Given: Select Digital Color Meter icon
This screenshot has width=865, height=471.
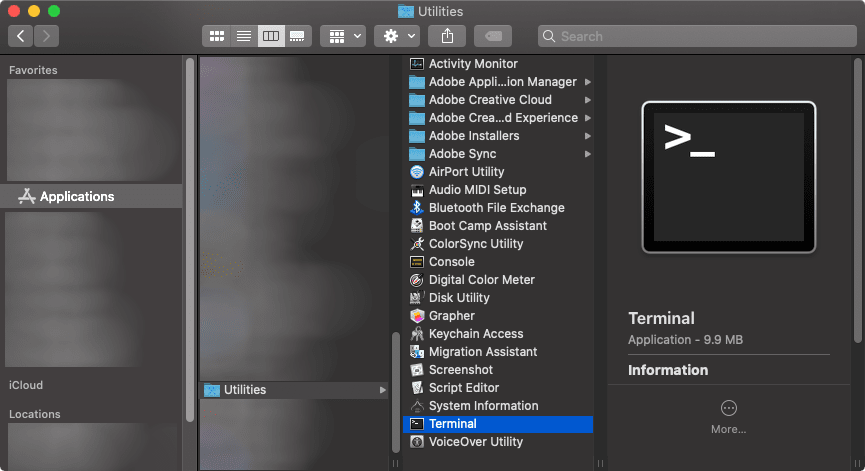Looking at the screenshot, I should [x=417, y=280].
